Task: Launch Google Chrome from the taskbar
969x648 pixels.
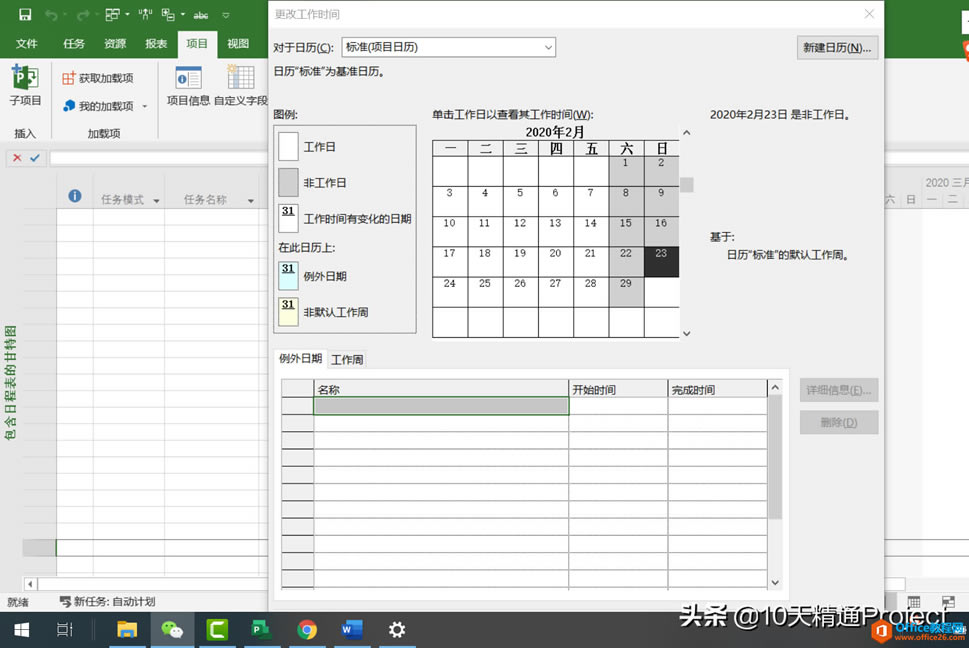Action: pyautogui.click(x=307, y=629)
